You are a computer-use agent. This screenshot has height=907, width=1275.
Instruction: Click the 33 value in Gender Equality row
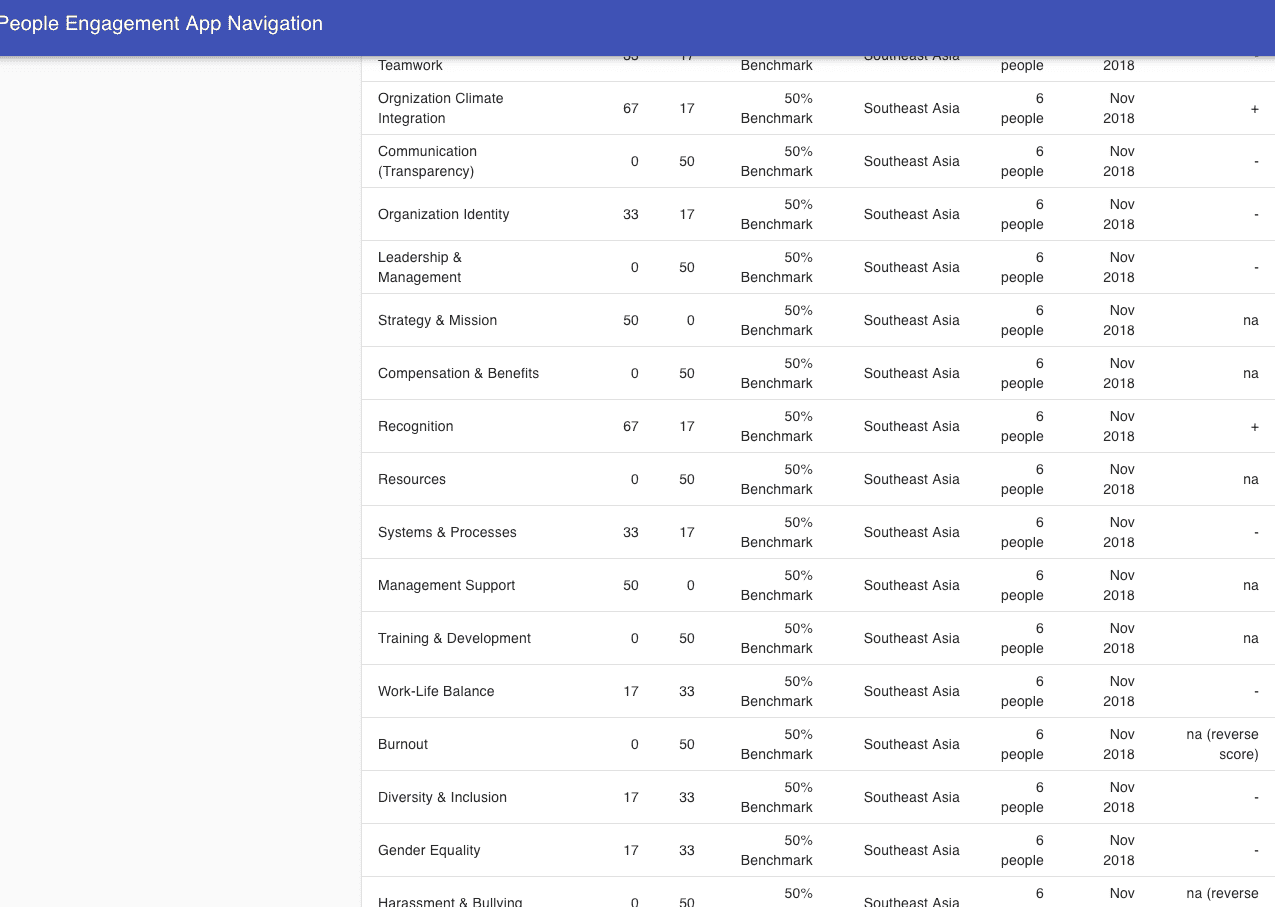tap(687, 850)
